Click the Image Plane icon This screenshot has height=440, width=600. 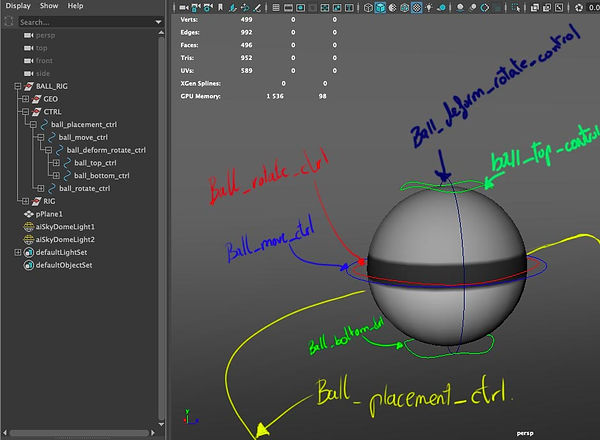coord(232,7)
